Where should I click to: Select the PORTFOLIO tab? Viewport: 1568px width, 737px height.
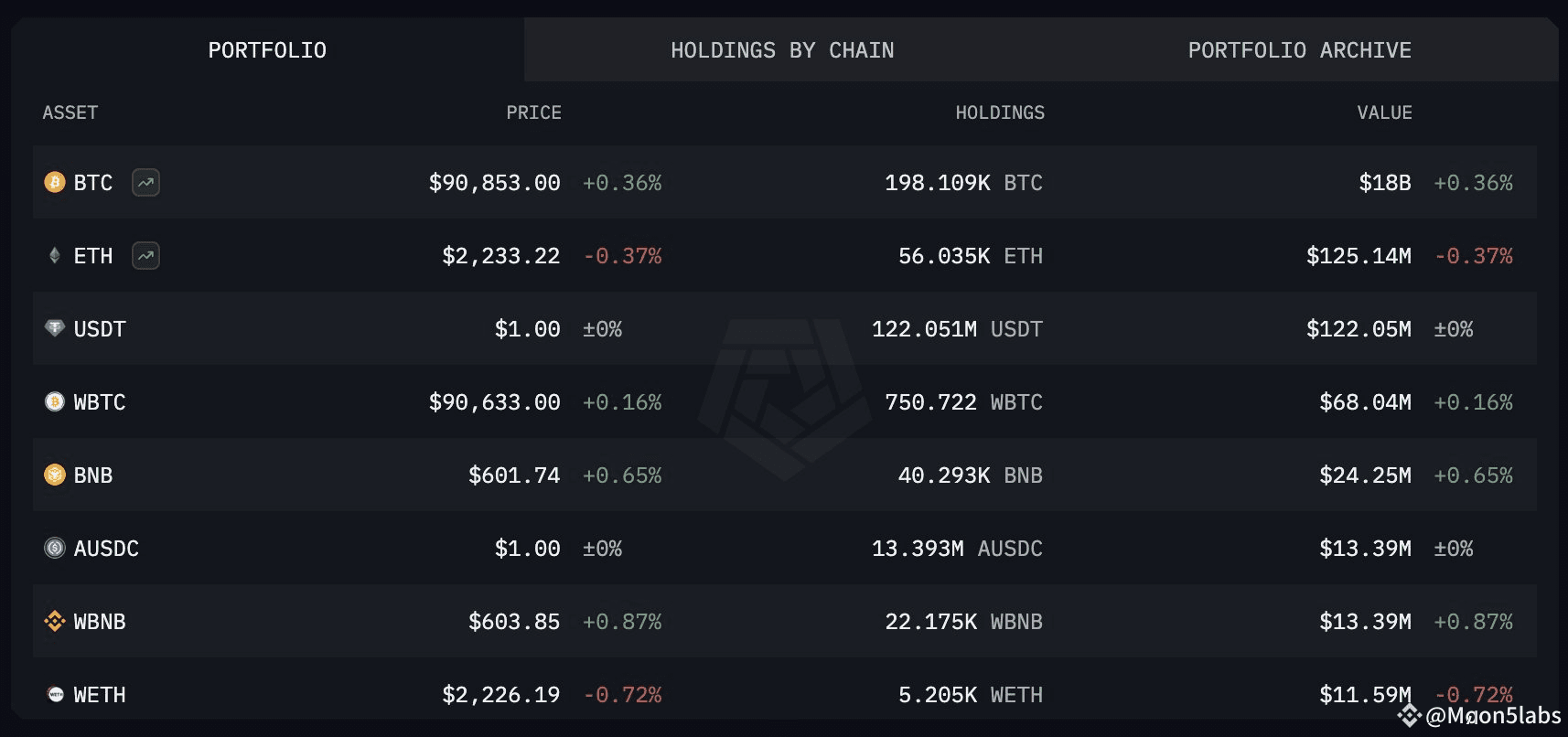(267, 50)
